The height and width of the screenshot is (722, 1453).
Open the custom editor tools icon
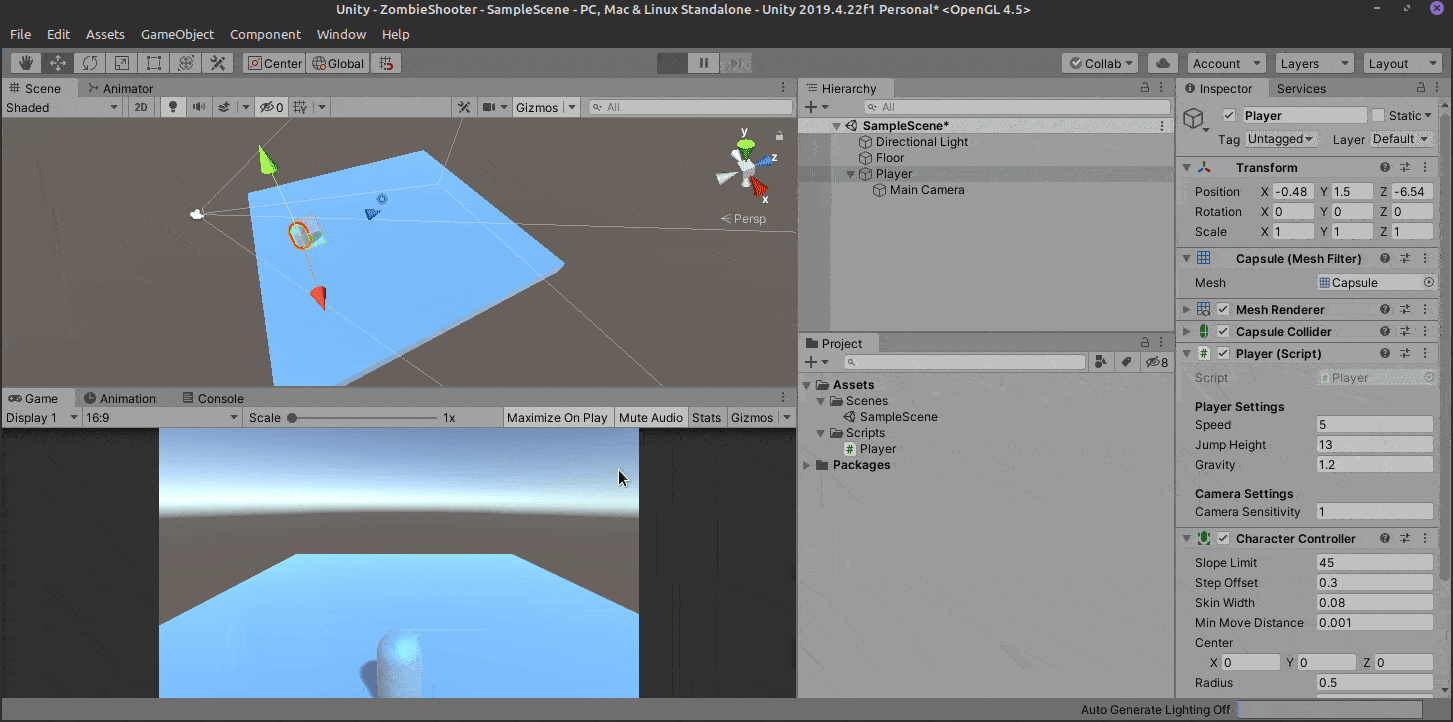pos(217,63)
